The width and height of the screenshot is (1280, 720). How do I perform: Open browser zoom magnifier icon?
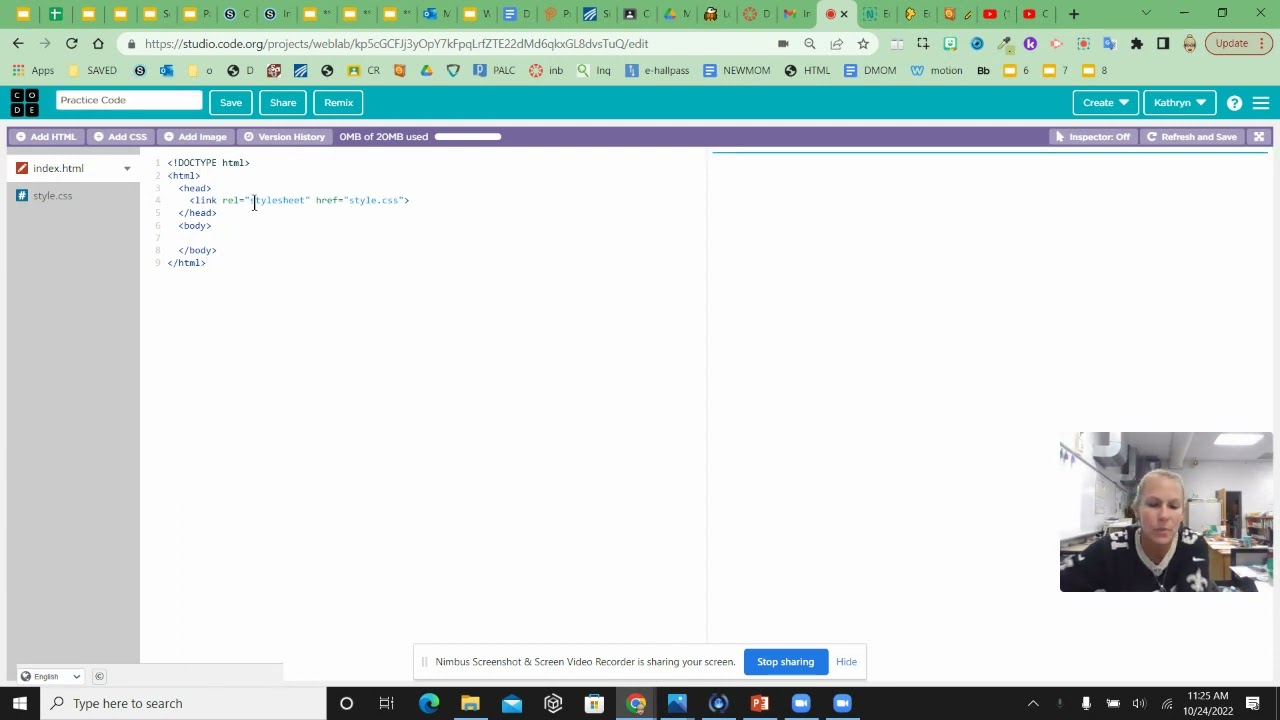pos(810,44)
